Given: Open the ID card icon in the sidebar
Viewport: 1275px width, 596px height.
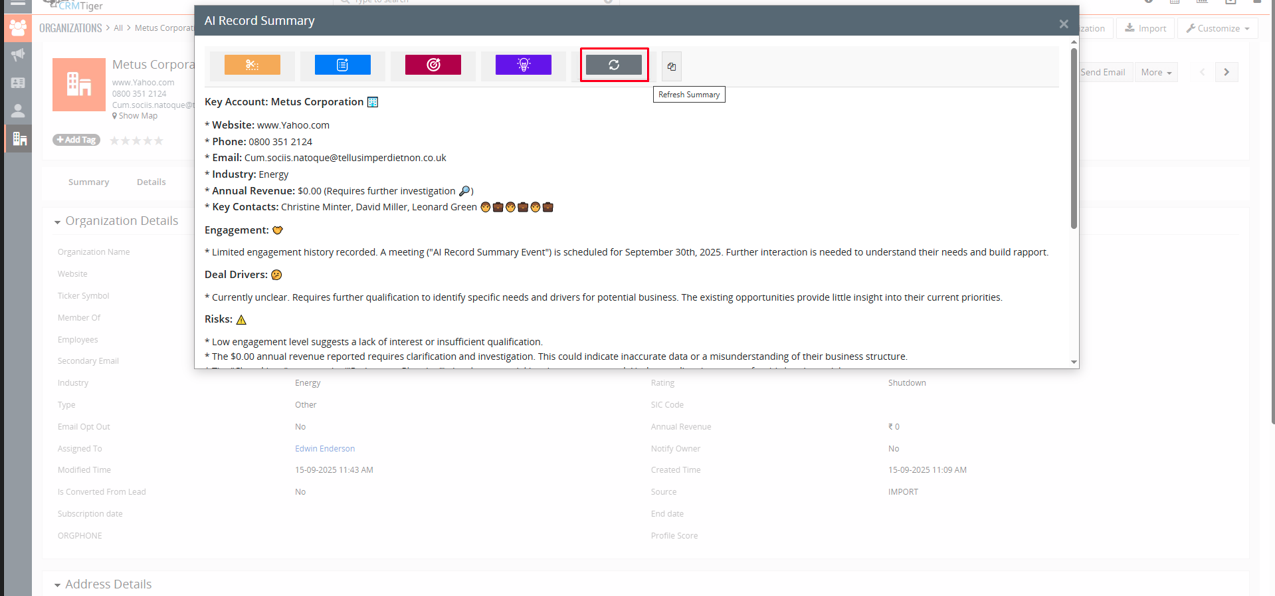Looking at the screenshot, I should tap(18, 83).
